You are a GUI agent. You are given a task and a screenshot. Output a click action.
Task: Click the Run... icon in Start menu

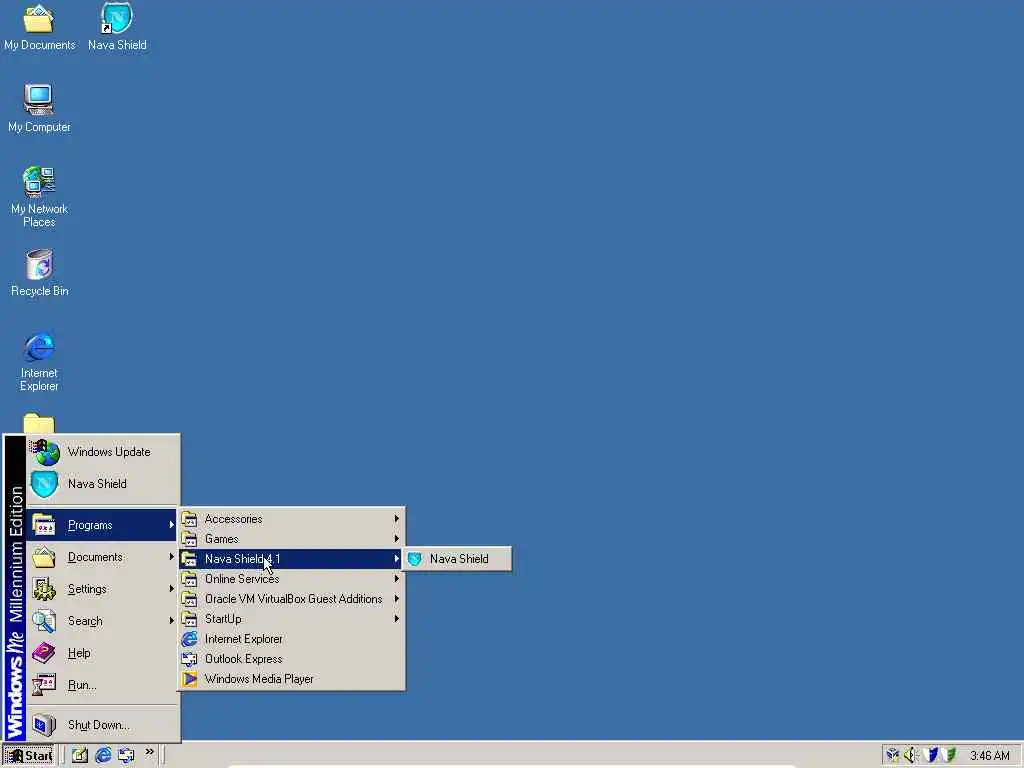(44, 685)
